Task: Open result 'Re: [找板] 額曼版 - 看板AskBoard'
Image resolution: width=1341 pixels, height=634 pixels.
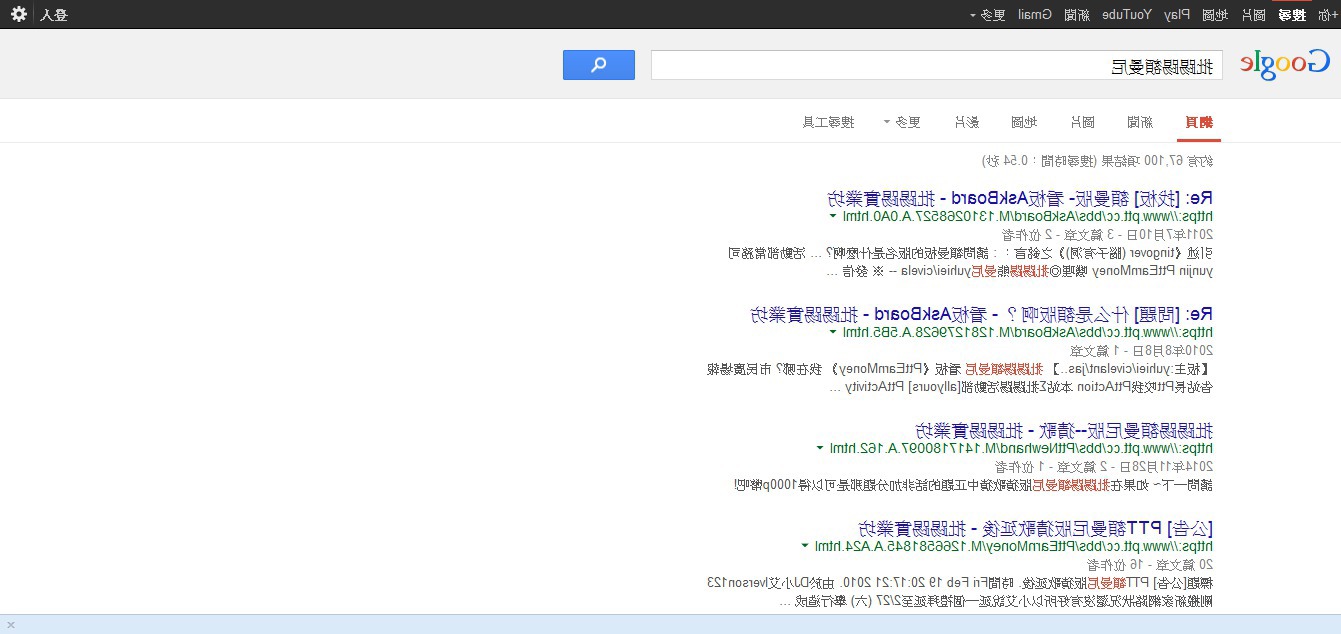Action: pyautogui.click(x=1020, y=197)
